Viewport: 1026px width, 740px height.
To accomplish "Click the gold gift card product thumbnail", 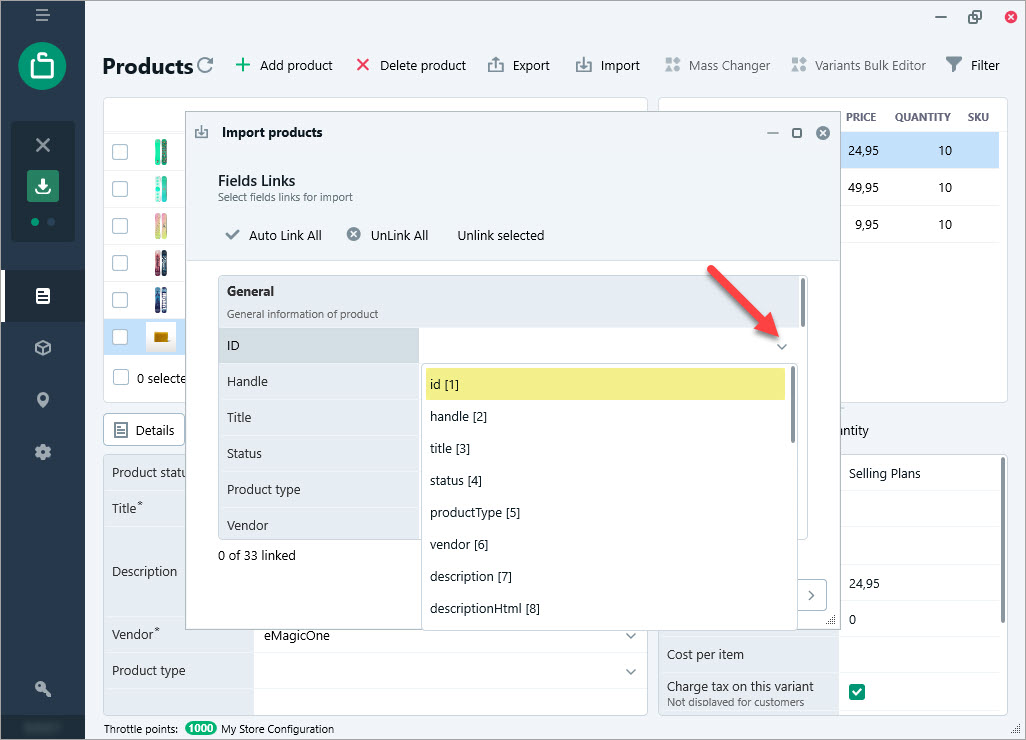I will pos(161,337).
